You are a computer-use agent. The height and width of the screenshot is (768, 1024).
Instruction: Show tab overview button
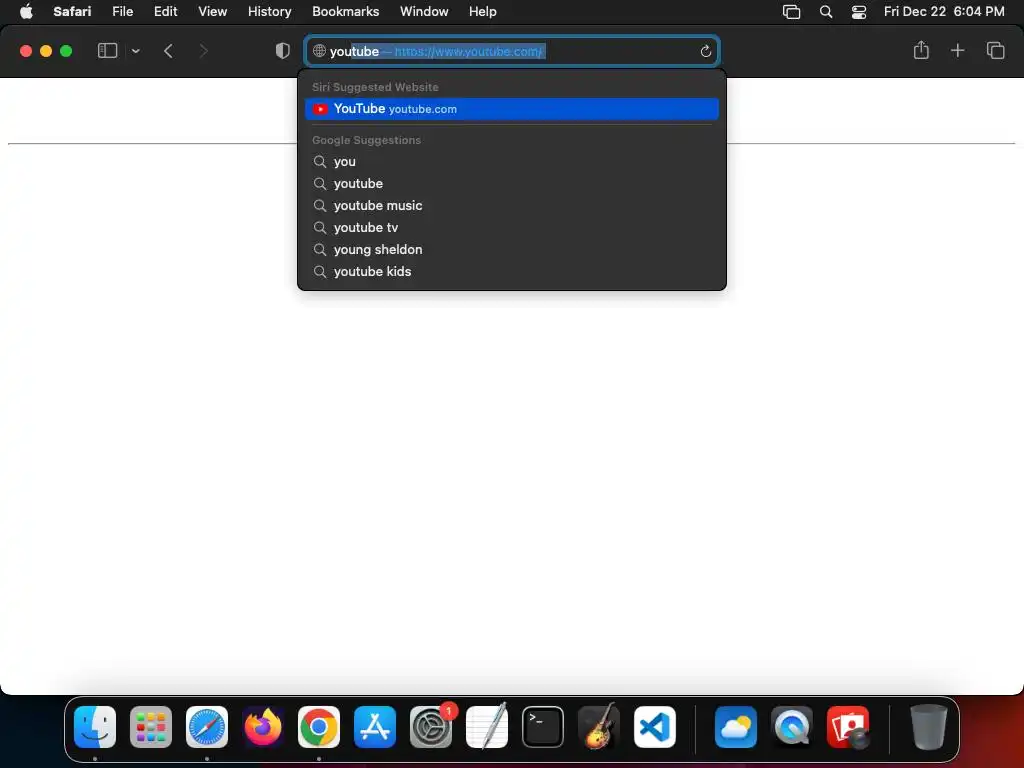click(995, 50)
